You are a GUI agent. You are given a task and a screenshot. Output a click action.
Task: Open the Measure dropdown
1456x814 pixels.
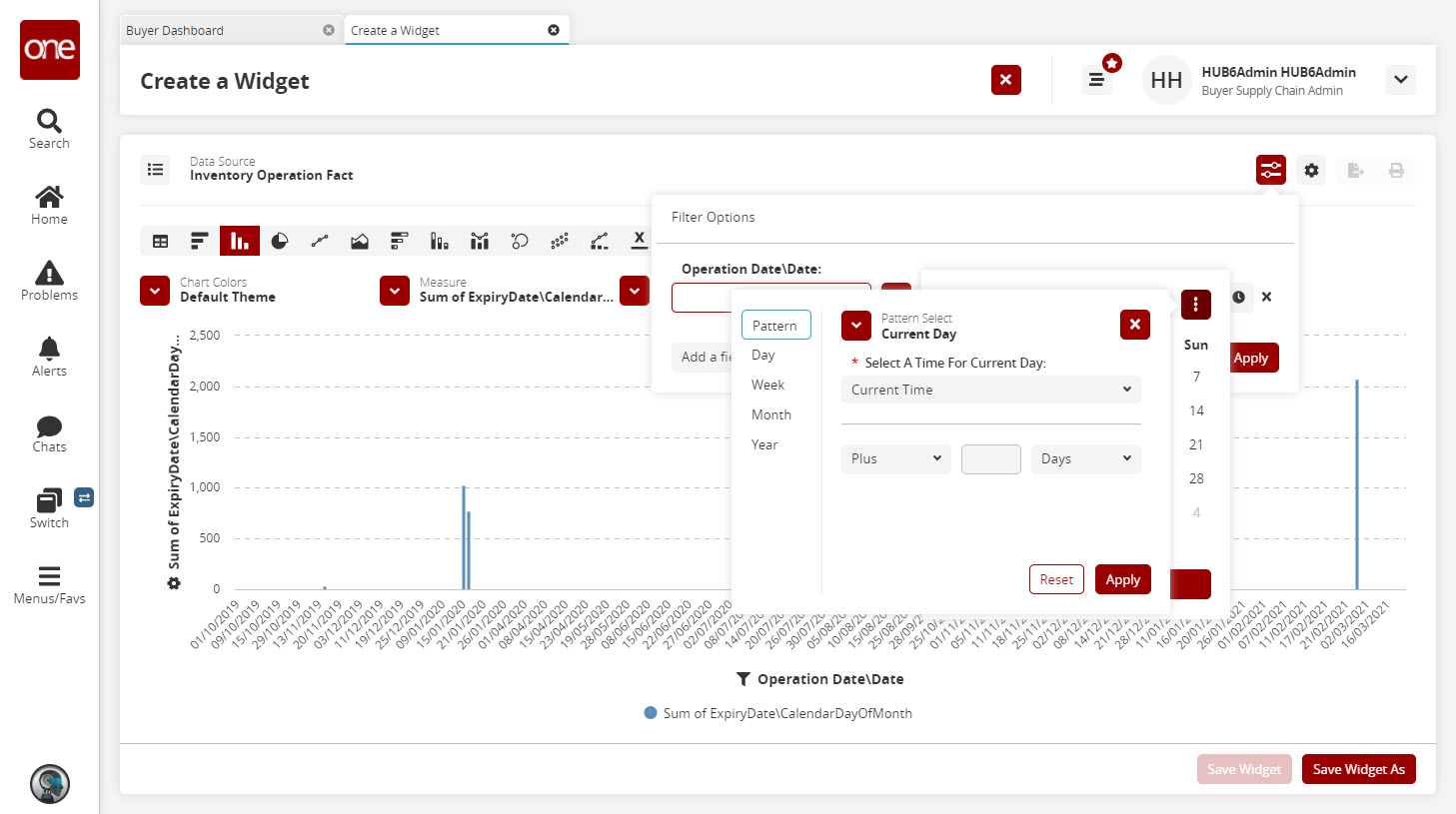(x=395, y=291)
